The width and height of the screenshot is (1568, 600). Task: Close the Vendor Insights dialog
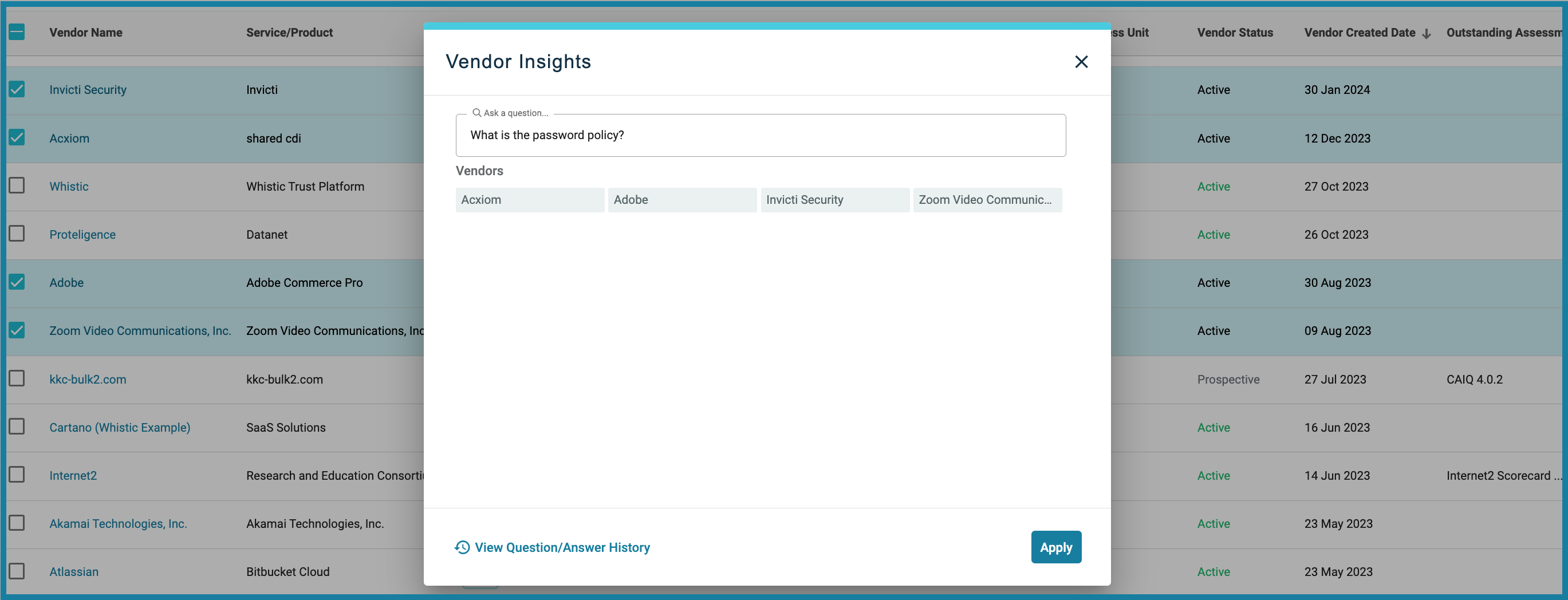1081,61
